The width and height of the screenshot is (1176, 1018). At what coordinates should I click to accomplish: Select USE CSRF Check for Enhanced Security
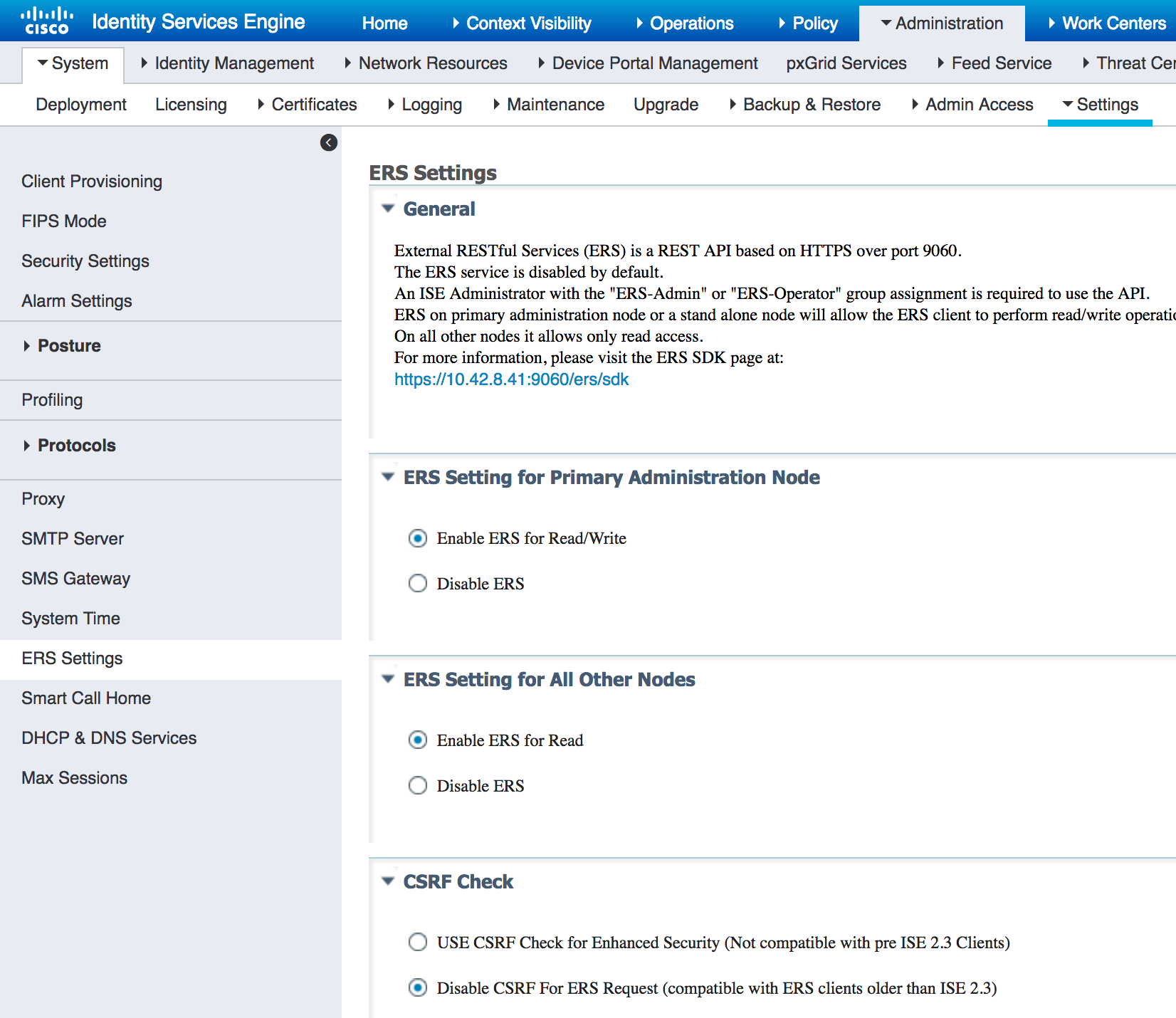[x=418, y=943]
